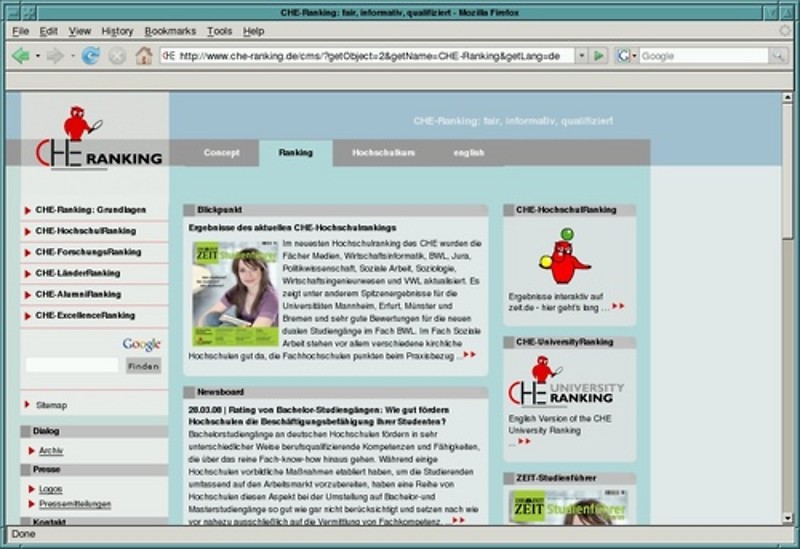Open the Logos link under Presse
The image size is (800, 549).
click(x=51, y=489)
